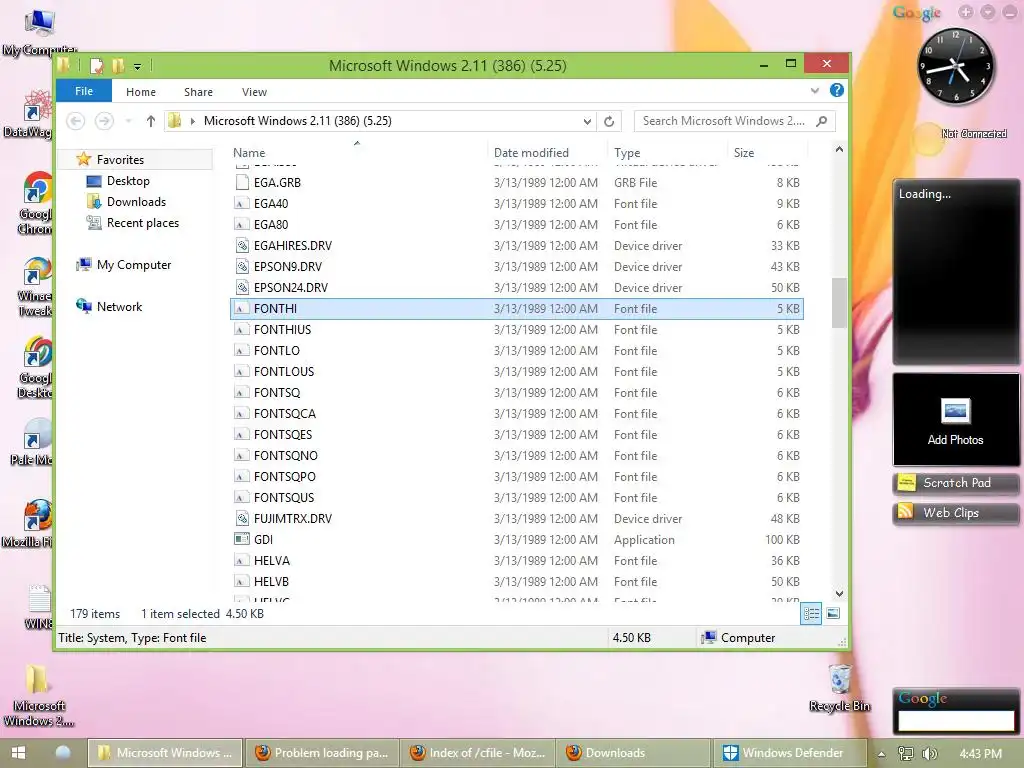
Task: Select the FUJIMTRX.DRV driver icon
Action: pyautogui.click(x=242, y=519)
